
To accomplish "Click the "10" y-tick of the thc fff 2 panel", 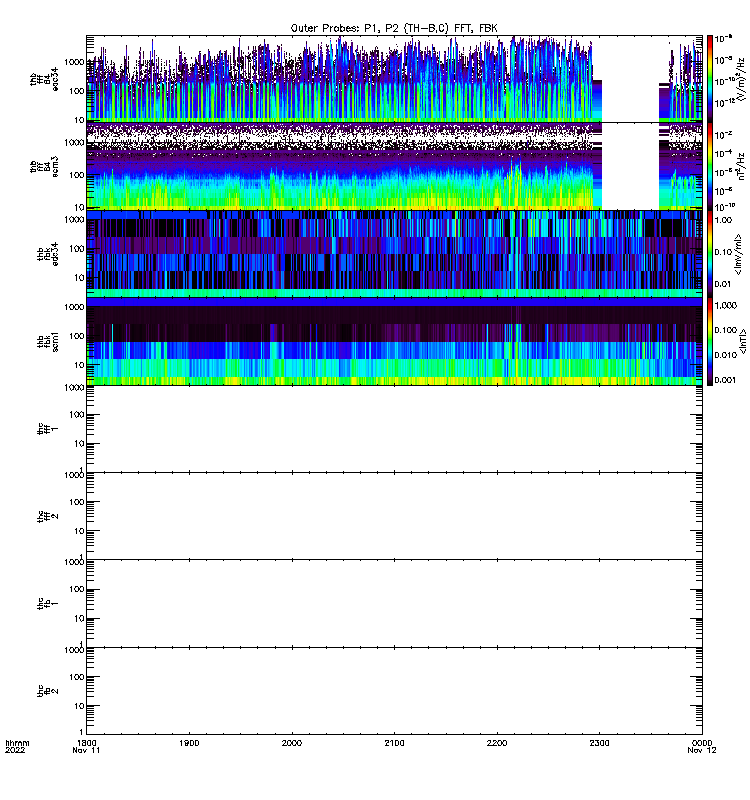I will point(79,531).
